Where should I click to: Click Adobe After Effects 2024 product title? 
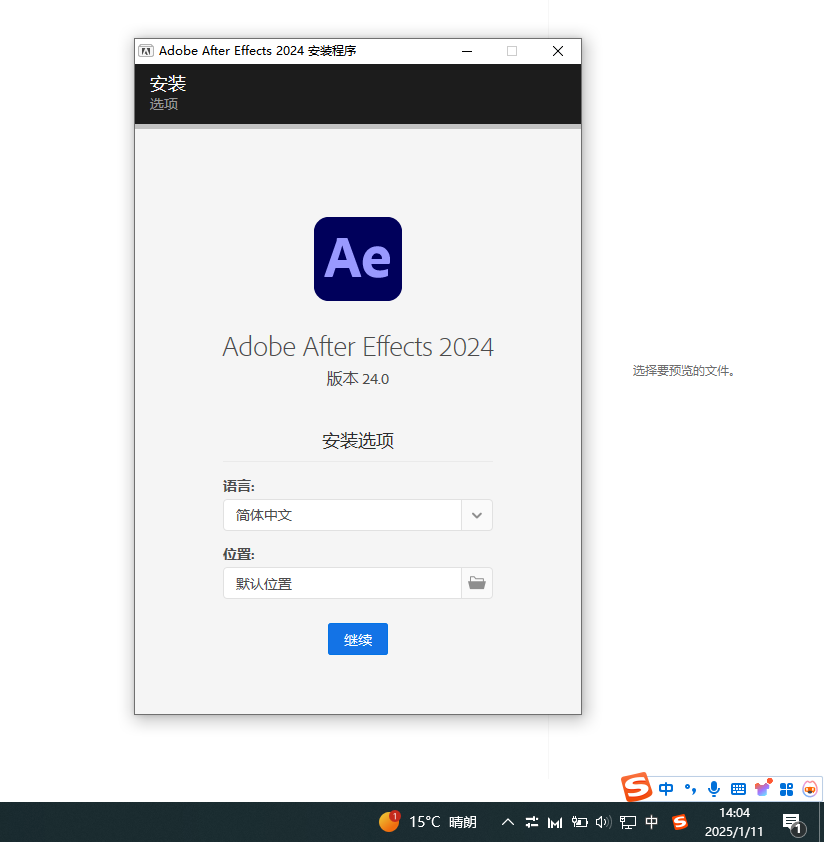[x=358, y=347]
